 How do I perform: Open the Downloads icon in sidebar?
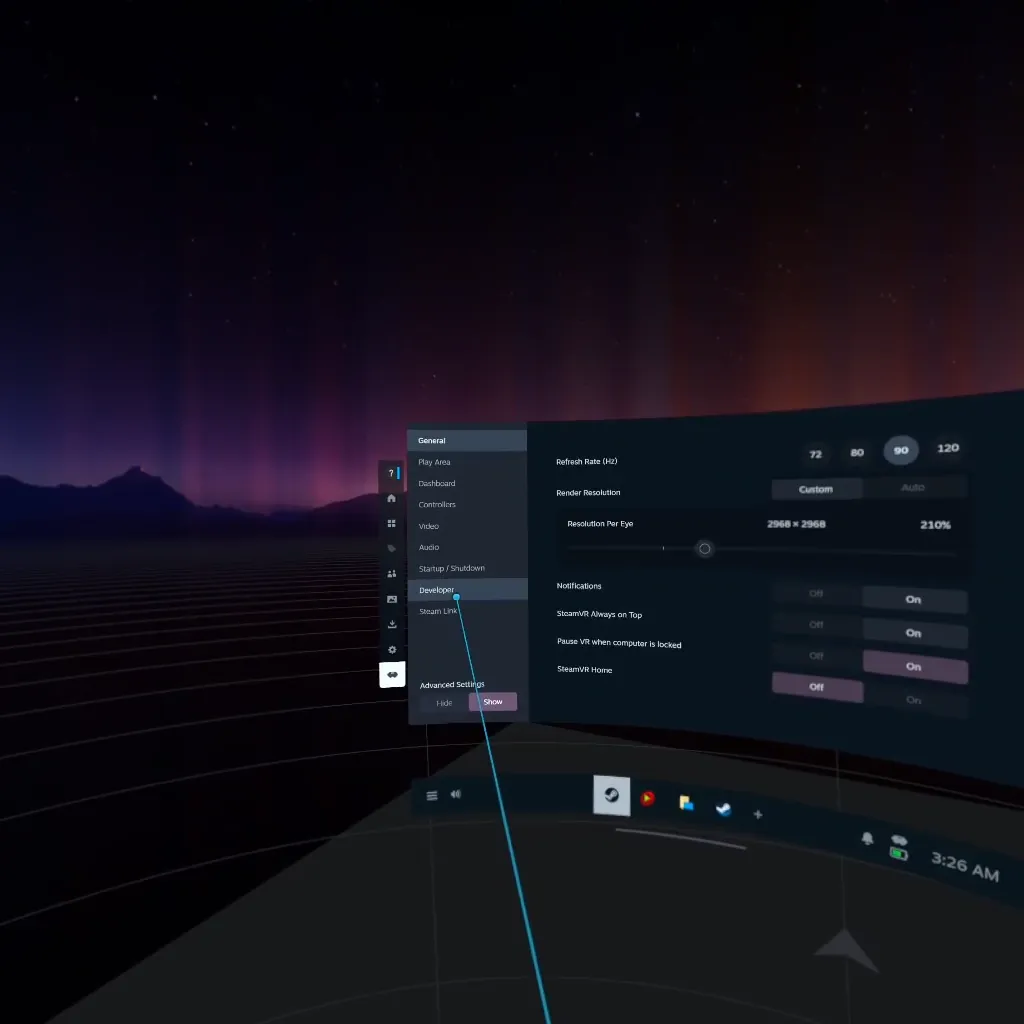click(x=392, y=624)
